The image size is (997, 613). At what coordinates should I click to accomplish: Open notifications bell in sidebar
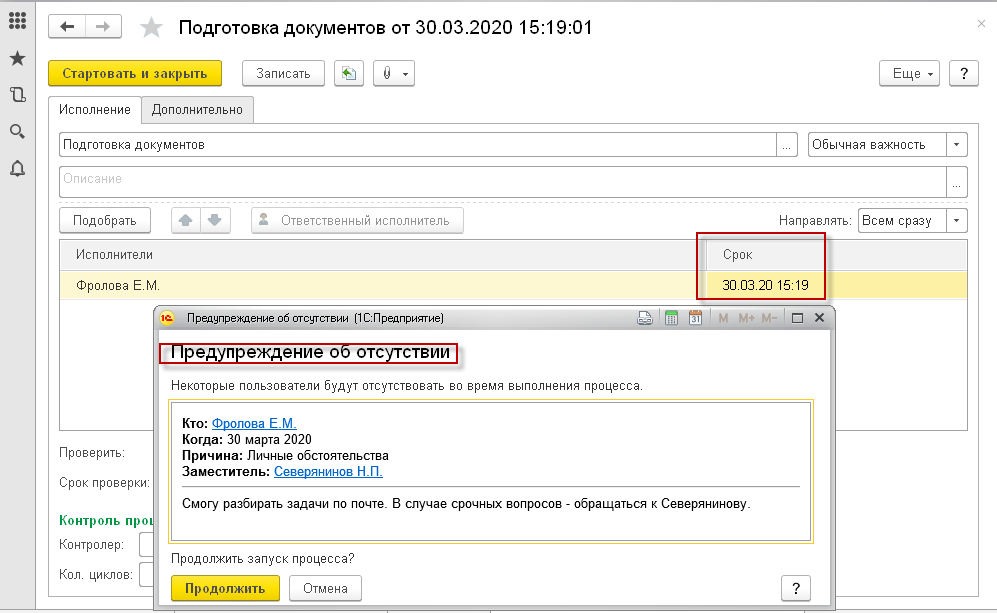(17, 168)
